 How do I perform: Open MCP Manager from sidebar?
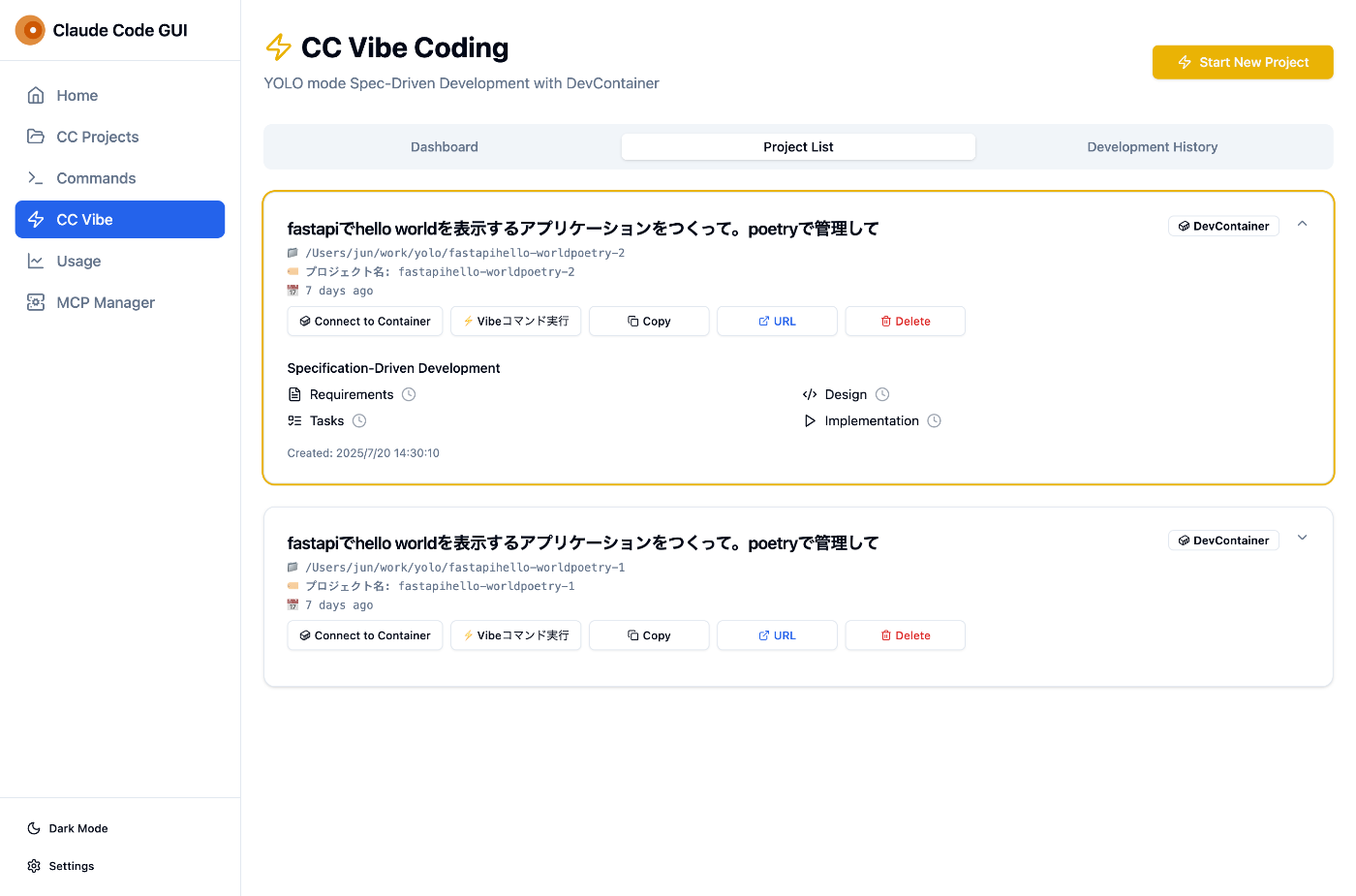[120, 302]
